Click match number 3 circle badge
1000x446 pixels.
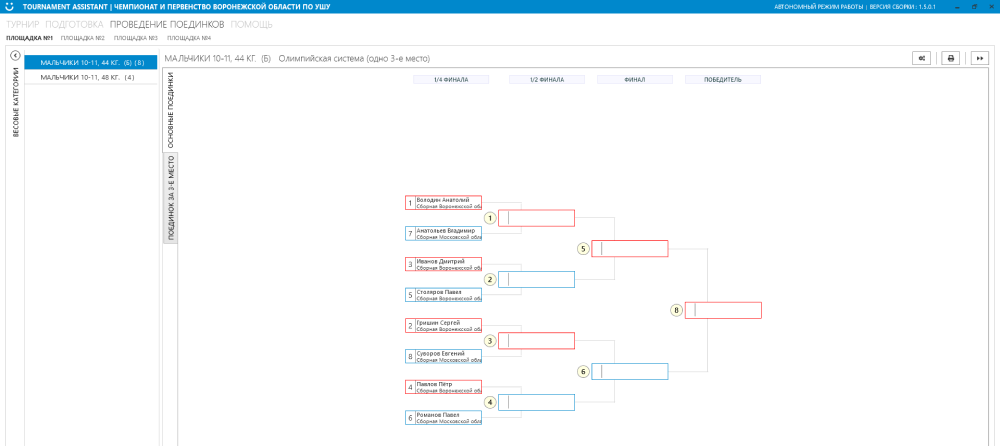click(490, 341)
